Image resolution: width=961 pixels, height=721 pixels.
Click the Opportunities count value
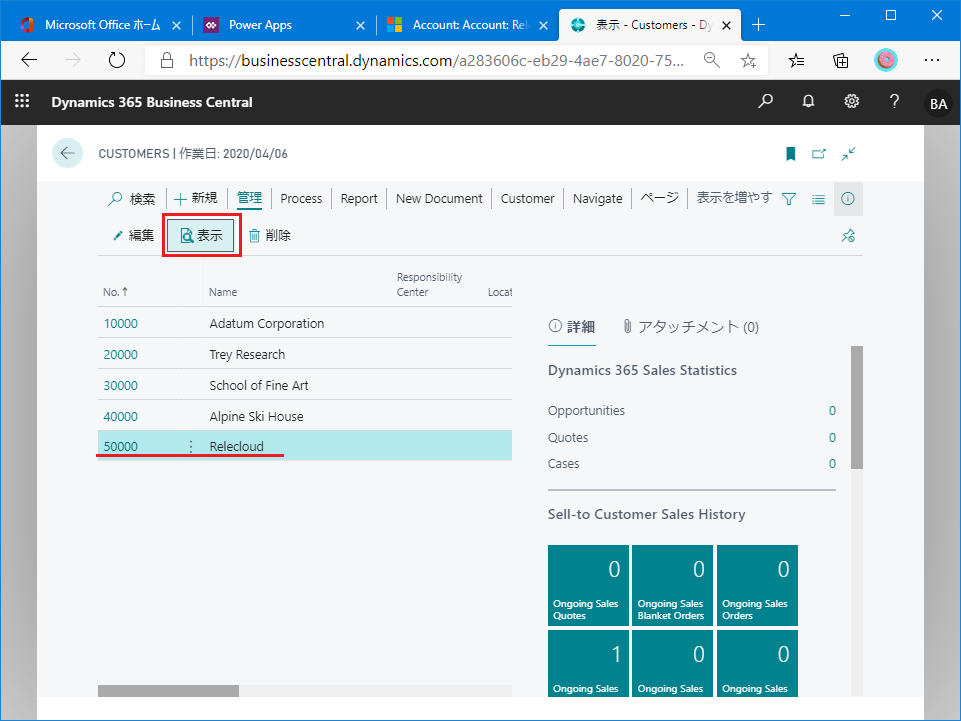832,411
